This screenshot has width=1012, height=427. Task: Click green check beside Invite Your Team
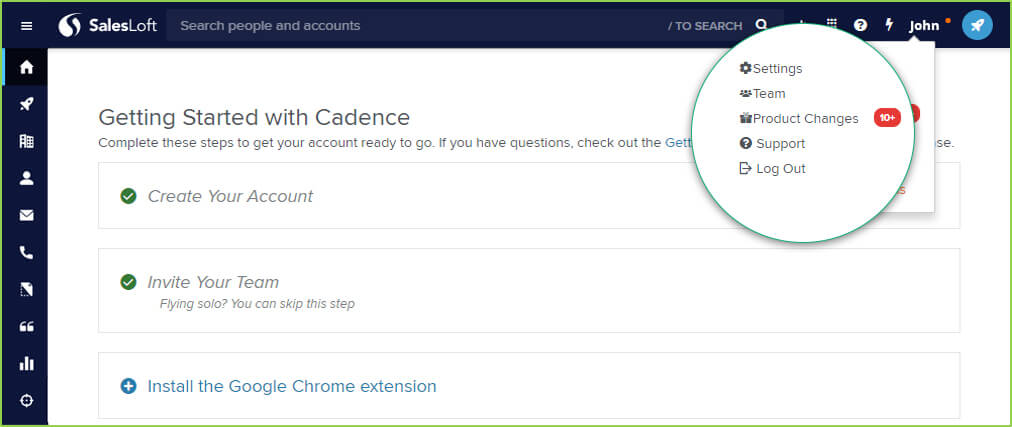pyautogui.click(x=128, y=282)
